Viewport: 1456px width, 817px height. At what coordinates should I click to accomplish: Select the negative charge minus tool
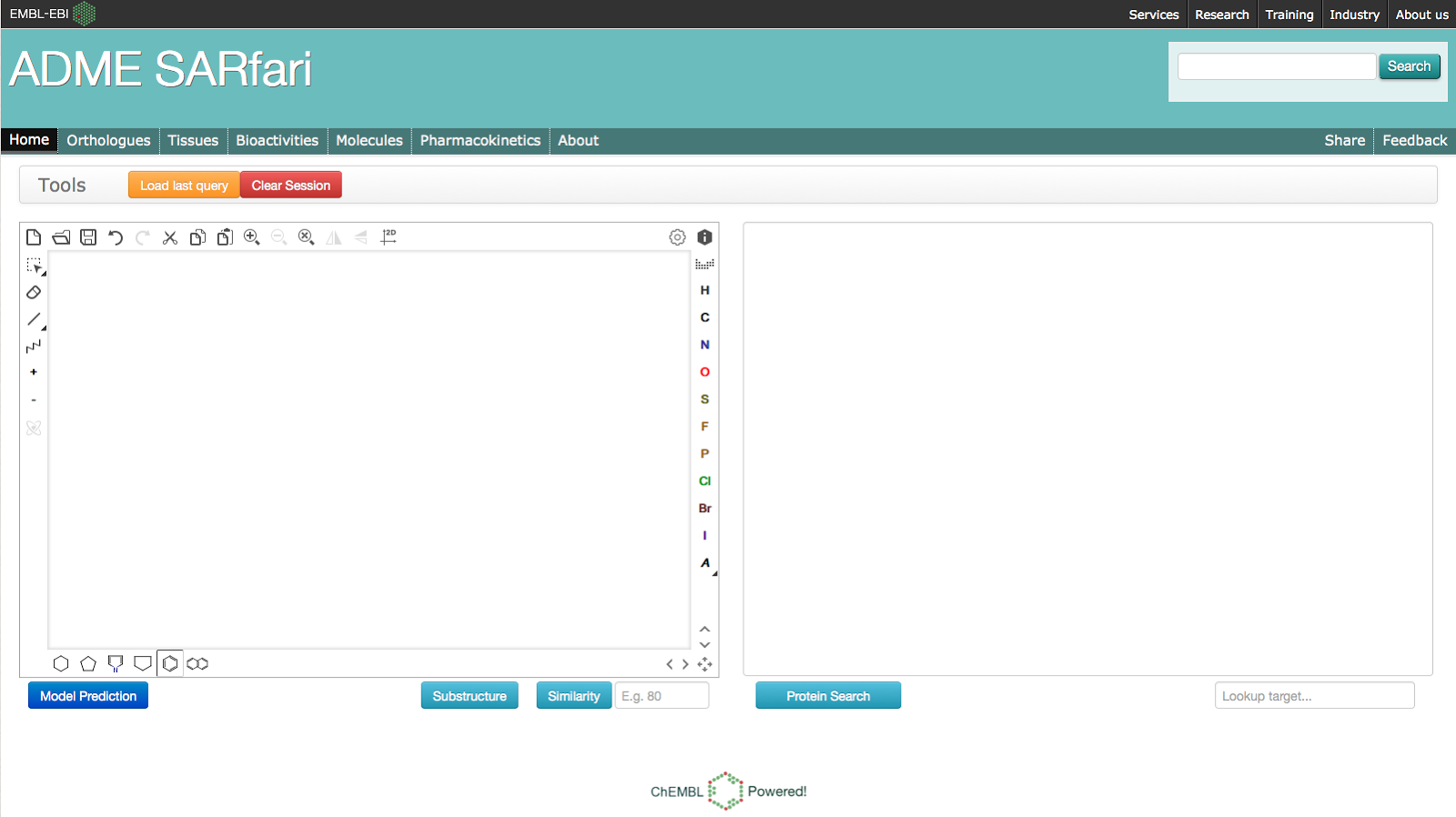[34, 400]
